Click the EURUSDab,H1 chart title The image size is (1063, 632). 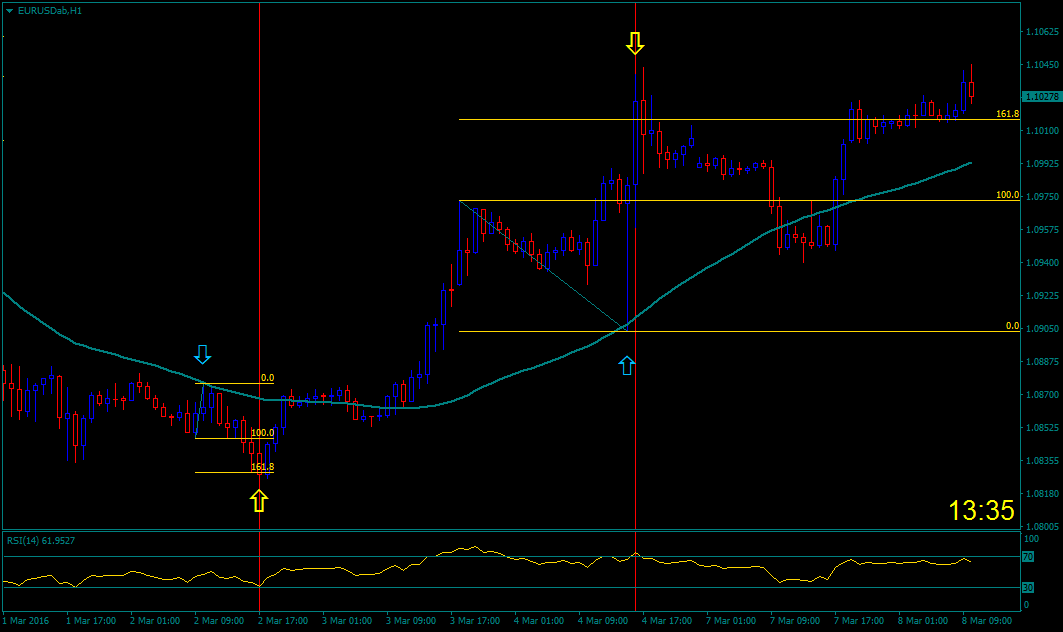(x=49, y=11)
